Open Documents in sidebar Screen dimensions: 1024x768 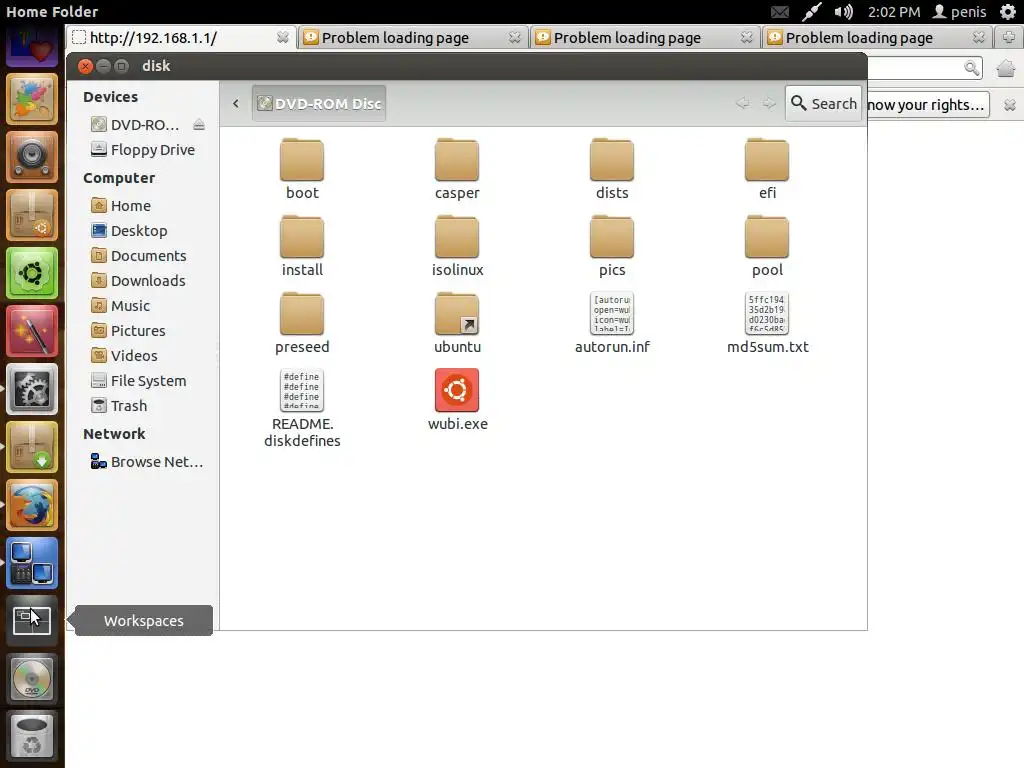coord(138,255)
